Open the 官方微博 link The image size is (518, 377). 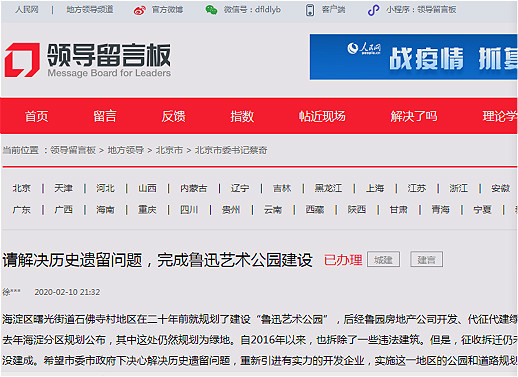(x=167, y=10)
